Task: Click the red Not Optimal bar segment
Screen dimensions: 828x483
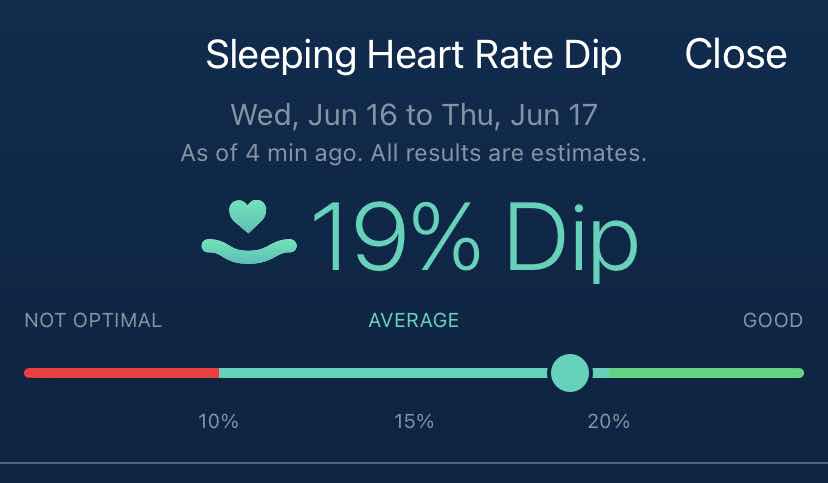Action: pyautogui.click(x=121, y=373)
